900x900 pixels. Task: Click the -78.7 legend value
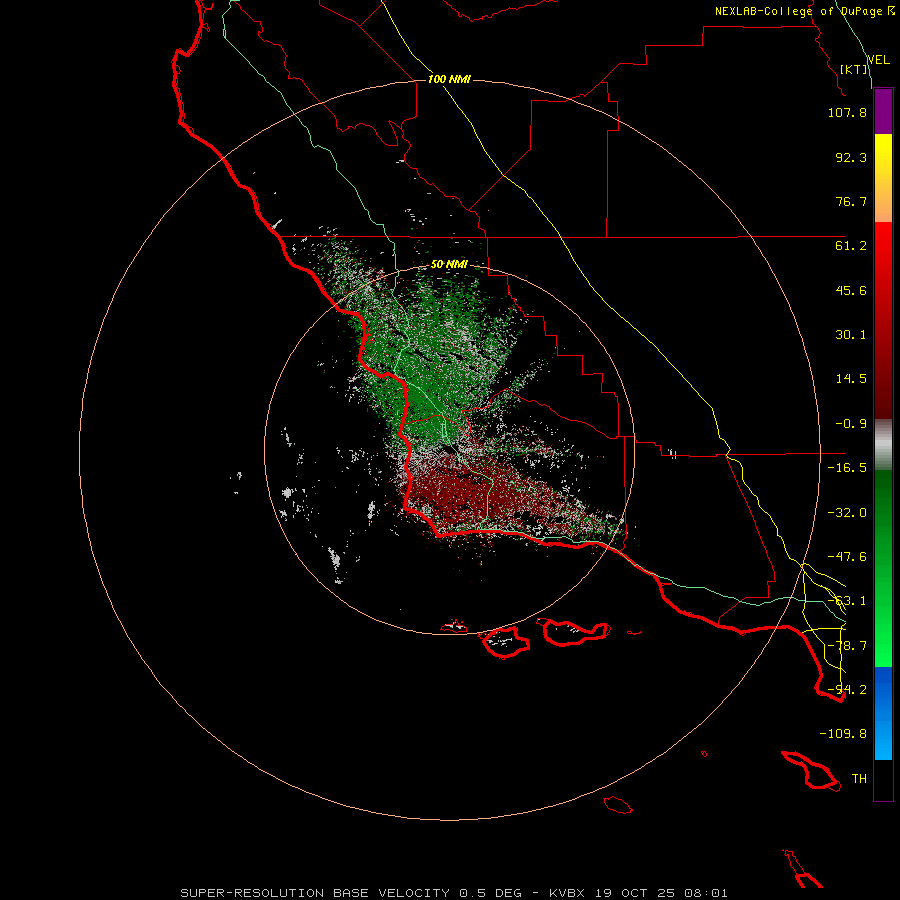click(x=847, y=646)
